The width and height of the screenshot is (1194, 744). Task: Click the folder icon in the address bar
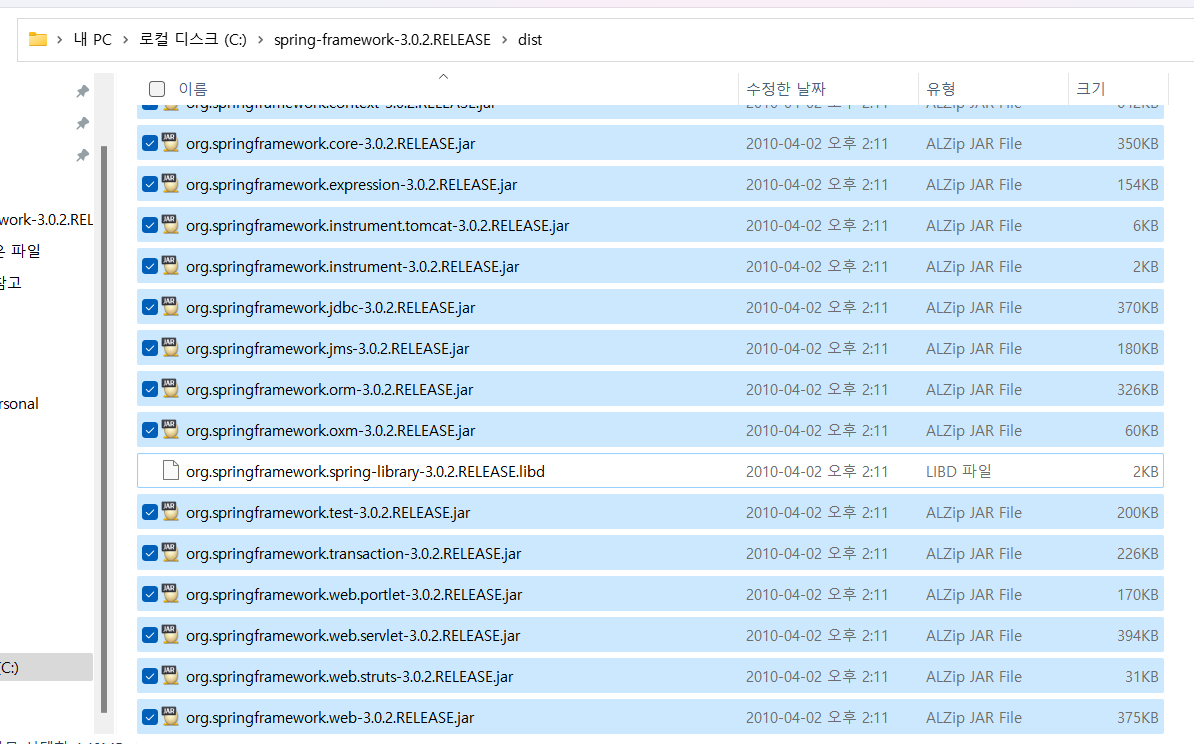point(37,40)
